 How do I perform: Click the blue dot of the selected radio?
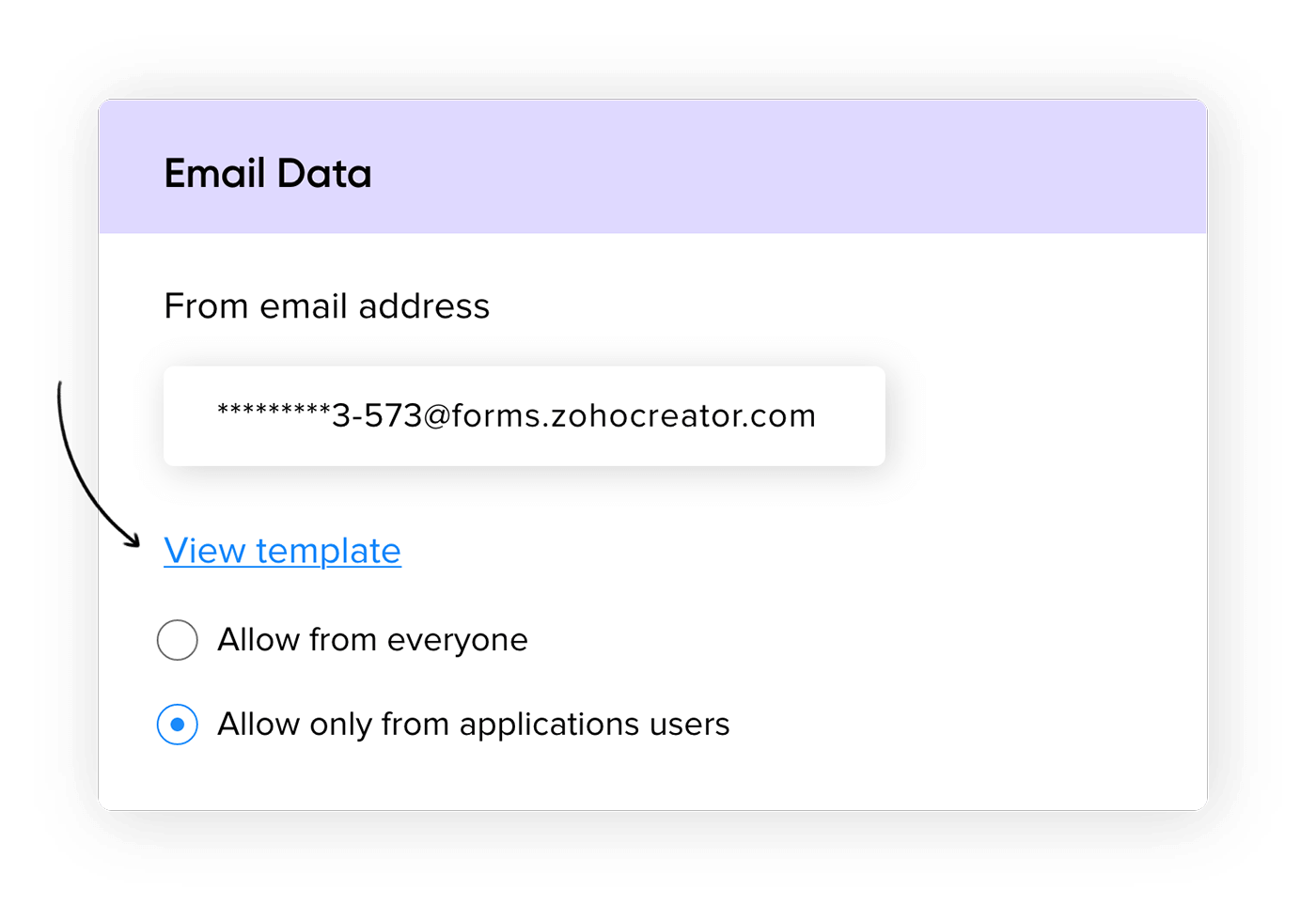(x=178, y=725)
